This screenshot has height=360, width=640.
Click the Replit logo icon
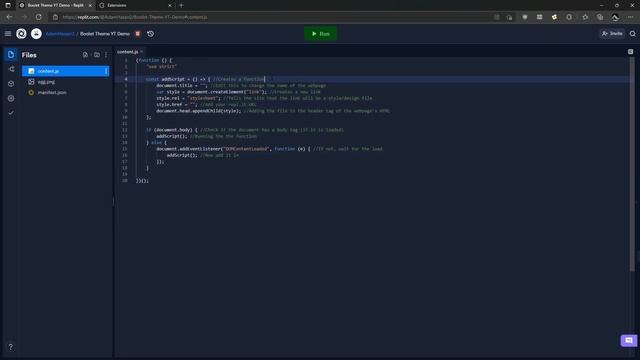[x=21, y=34]
